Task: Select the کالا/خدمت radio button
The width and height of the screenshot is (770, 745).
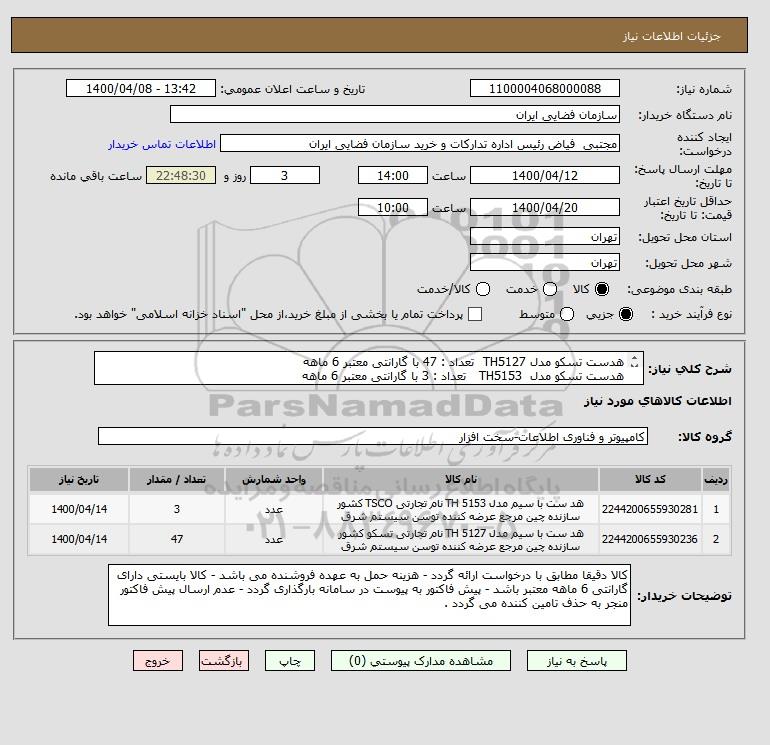Action: point(483,289)
